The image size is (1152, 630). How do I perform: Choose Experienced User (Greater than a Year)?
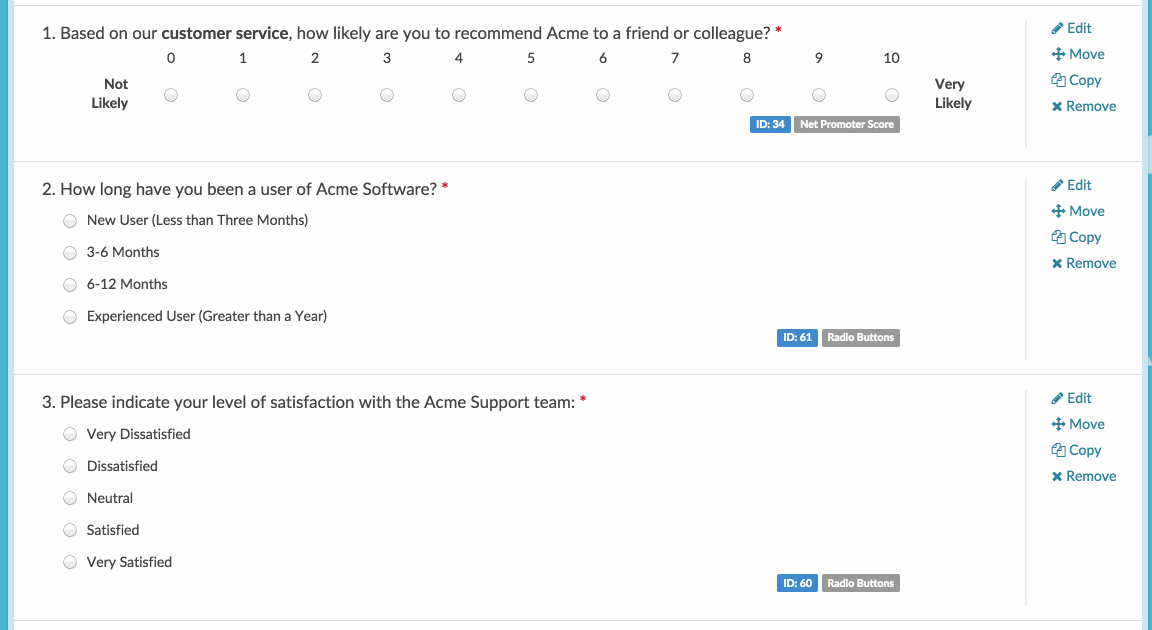tap(70, 317)
